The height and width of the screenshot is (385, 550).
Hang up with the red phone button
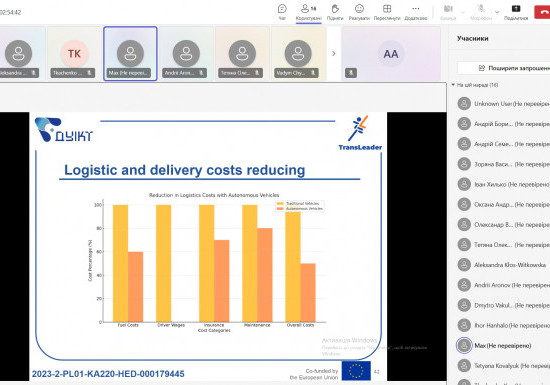tap(543, 12)
